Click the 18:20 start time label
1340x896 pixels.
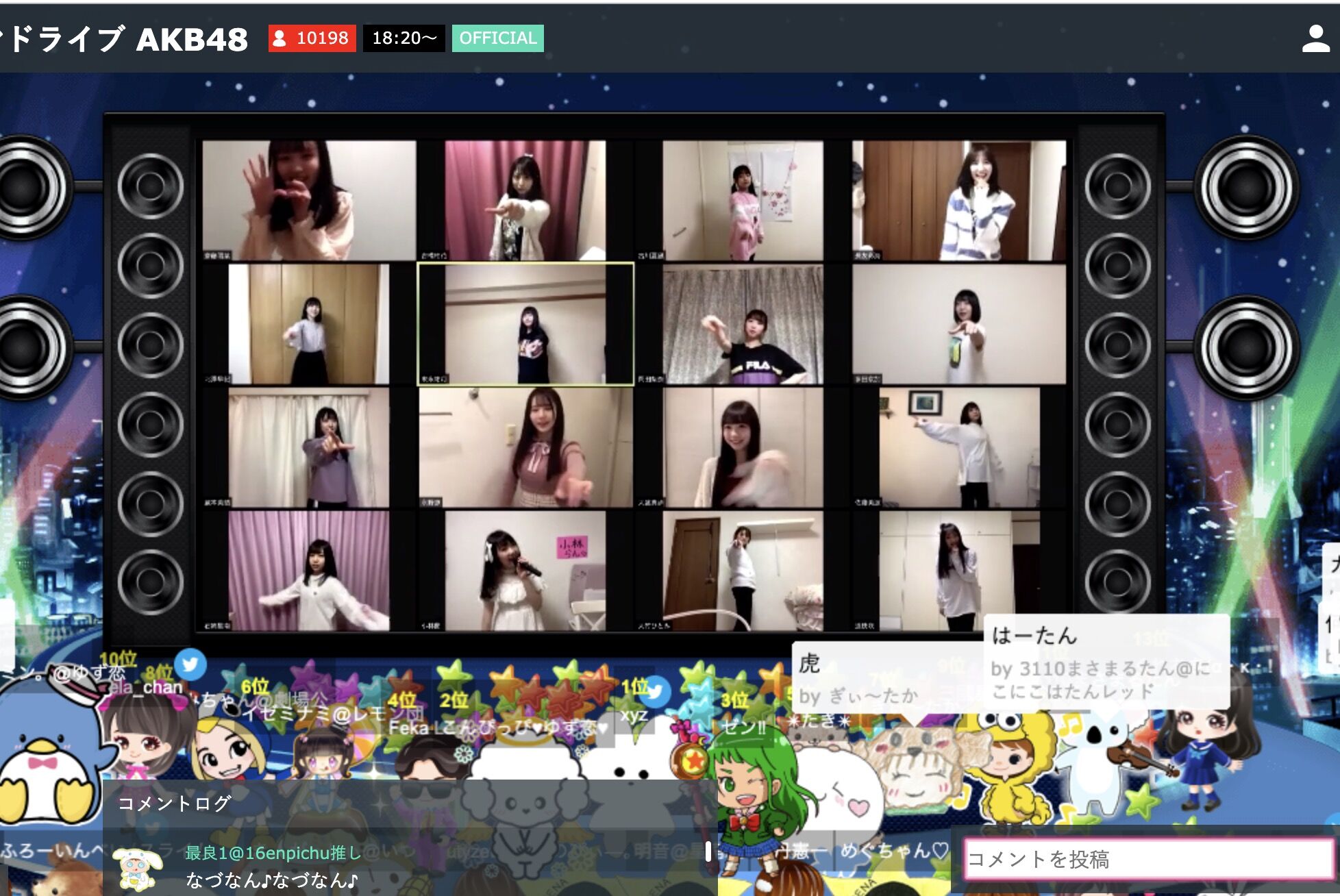point(404,38)
